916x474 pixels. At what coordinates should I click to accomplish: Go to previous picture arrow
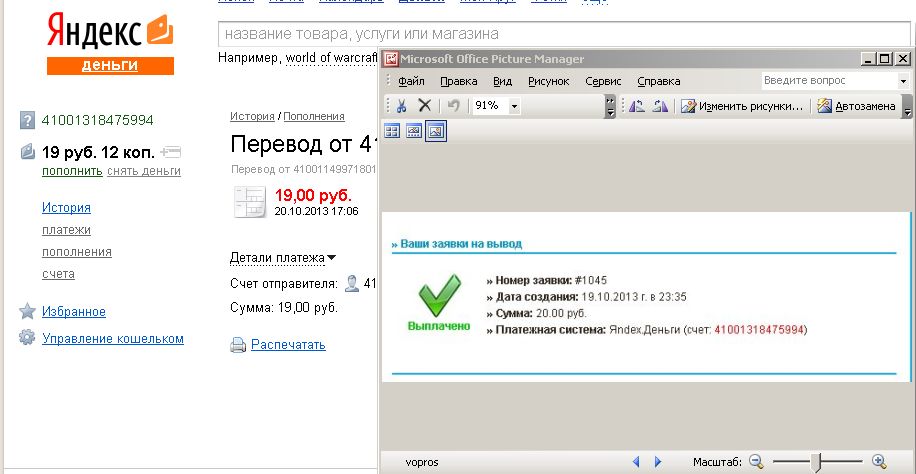tap(636, 462)
